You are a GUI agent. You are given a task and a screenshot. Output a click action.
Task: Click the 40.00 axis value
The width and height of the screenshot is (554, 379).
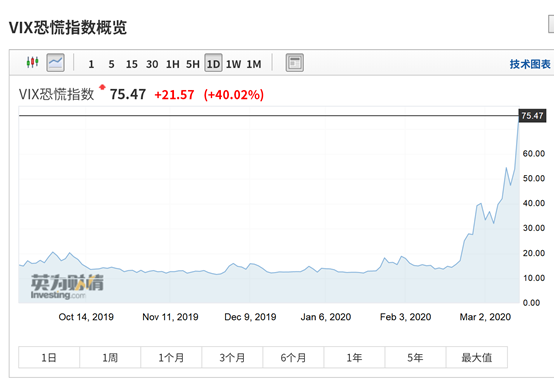click(x=534, y=203)
